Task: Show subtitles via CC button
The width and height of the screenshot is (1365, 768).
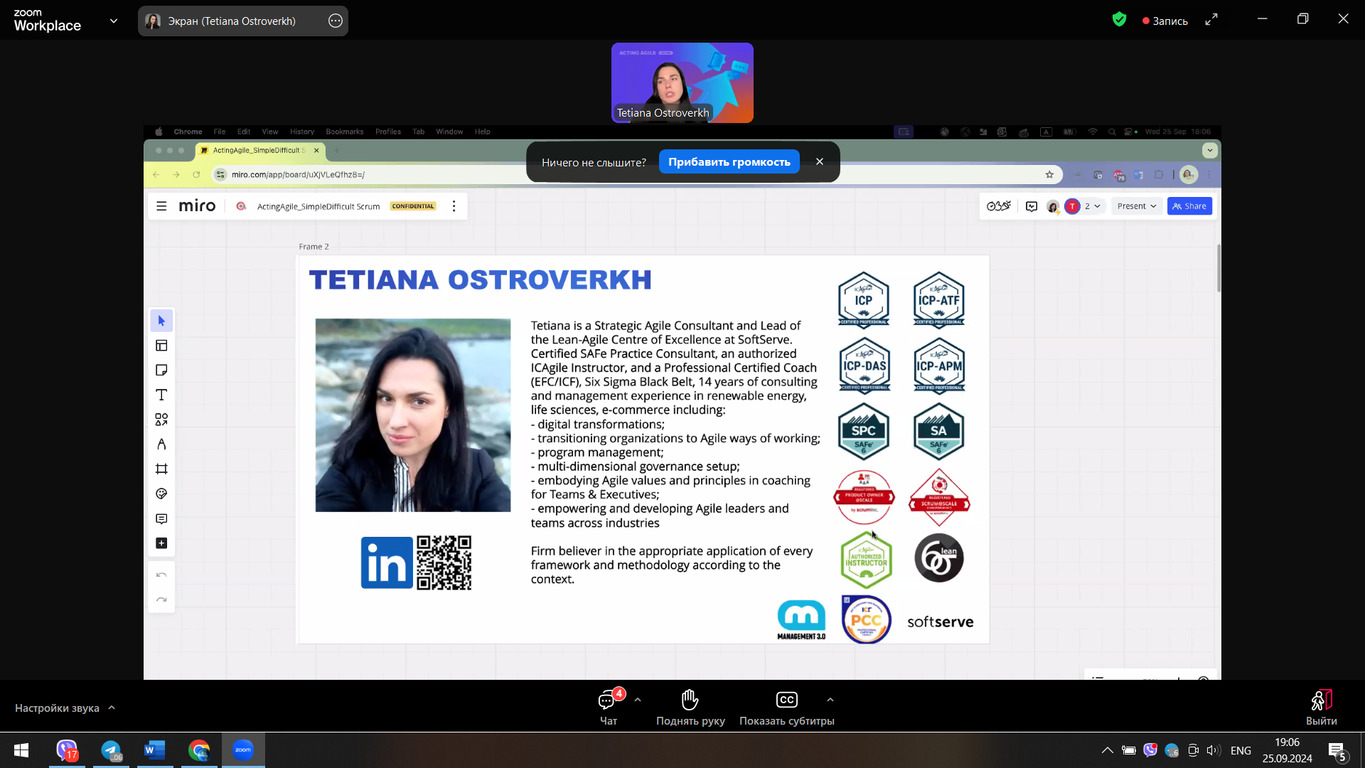Action: [787, 706]
